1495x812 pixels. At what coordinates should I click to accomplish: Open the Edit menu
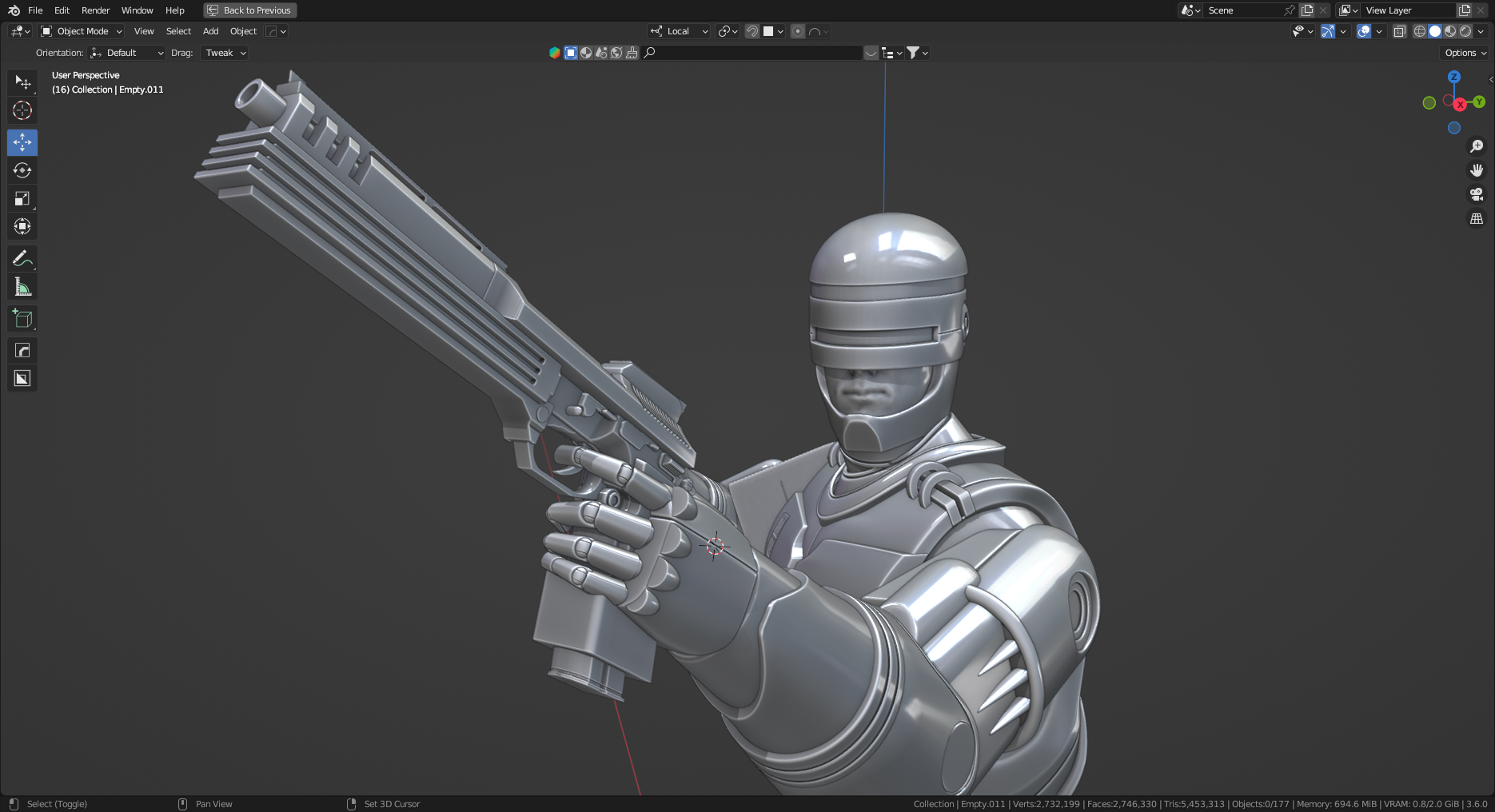coord(62,10)
